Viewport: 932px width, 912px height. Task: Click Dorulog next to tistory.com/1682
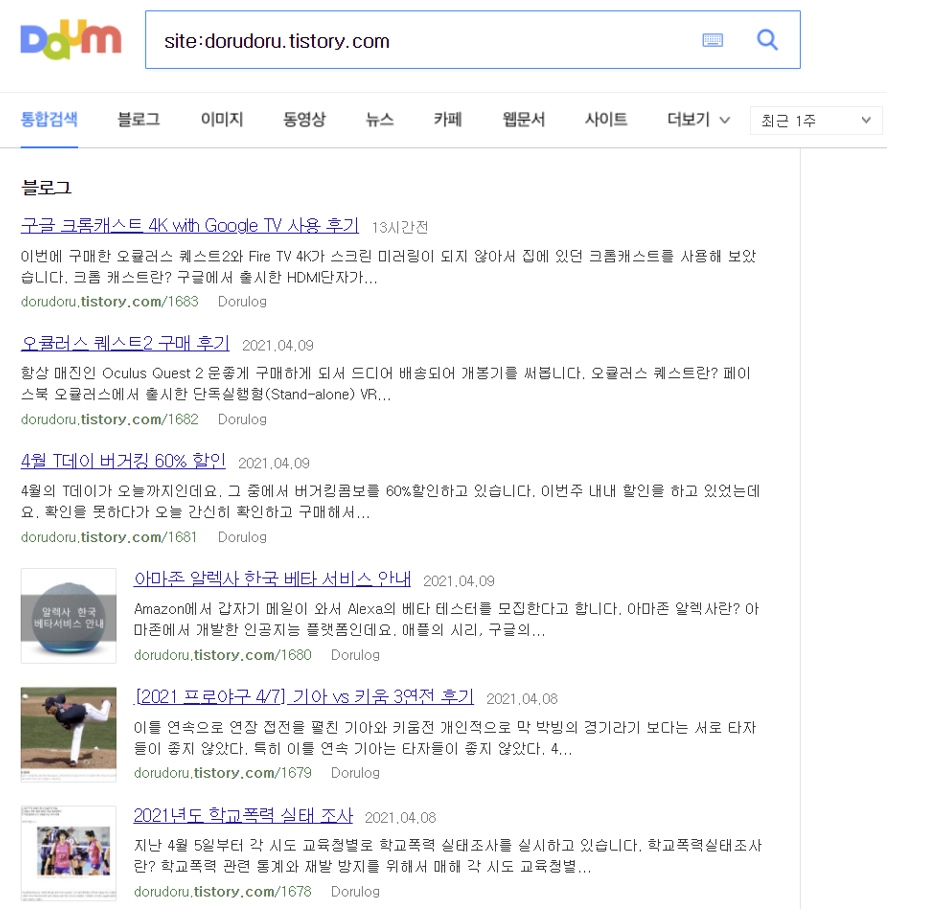pyautogui.click(x=242, y=420)
